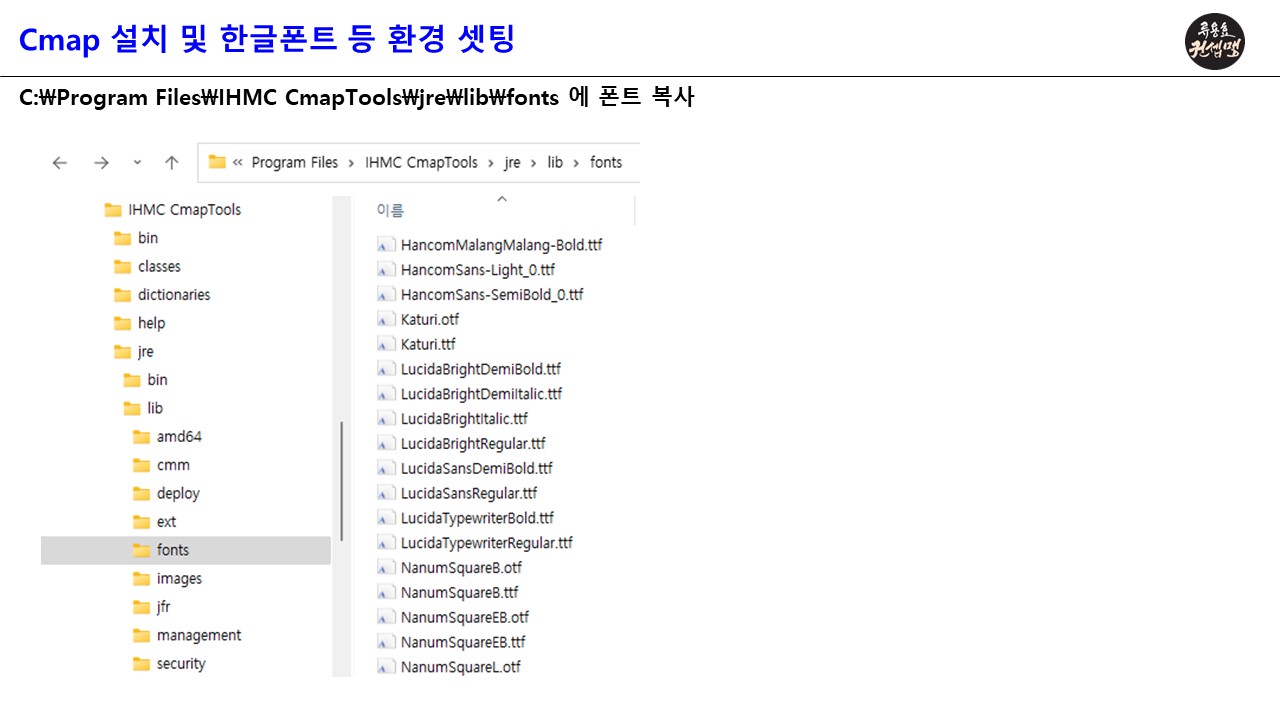Select IHMC CmapTools in the address path
Image resolution: width=1280 pixels, height=720 pixels.
coord(421,163)
